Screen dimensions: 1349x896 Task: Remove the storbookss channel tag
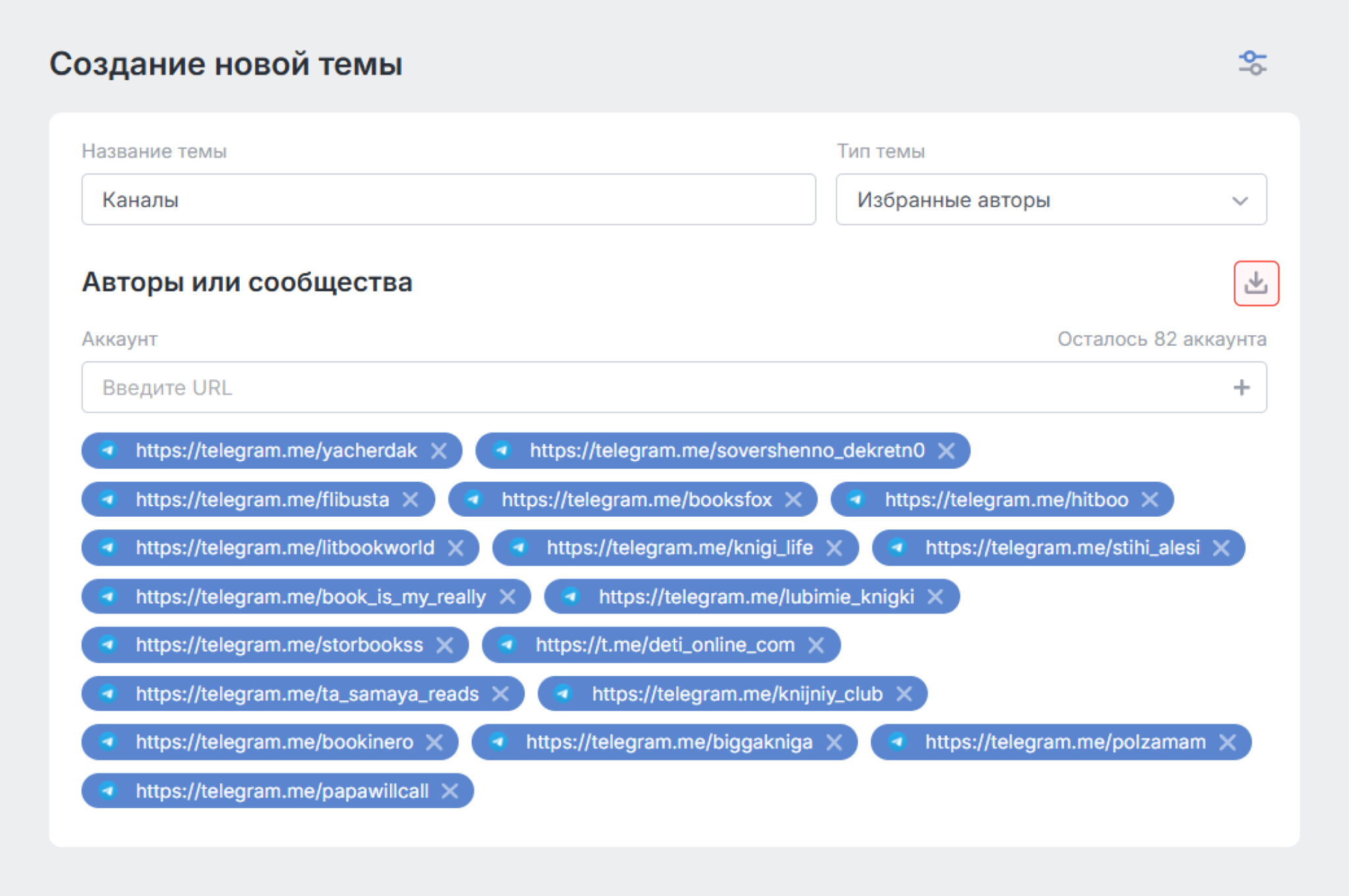click(445, 645)
